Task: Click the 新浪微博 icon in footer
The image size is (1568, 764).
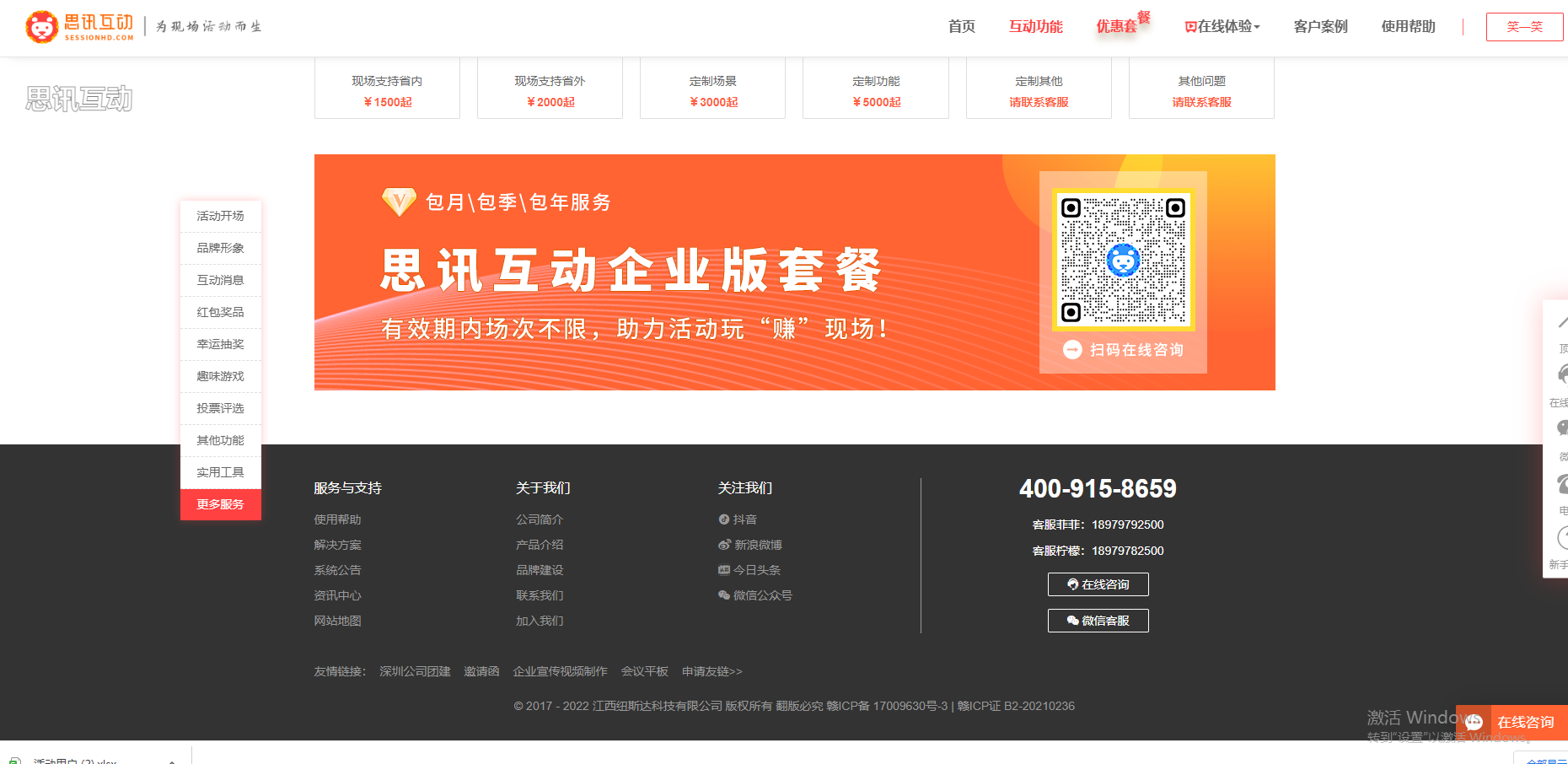Action: (724, 545)
